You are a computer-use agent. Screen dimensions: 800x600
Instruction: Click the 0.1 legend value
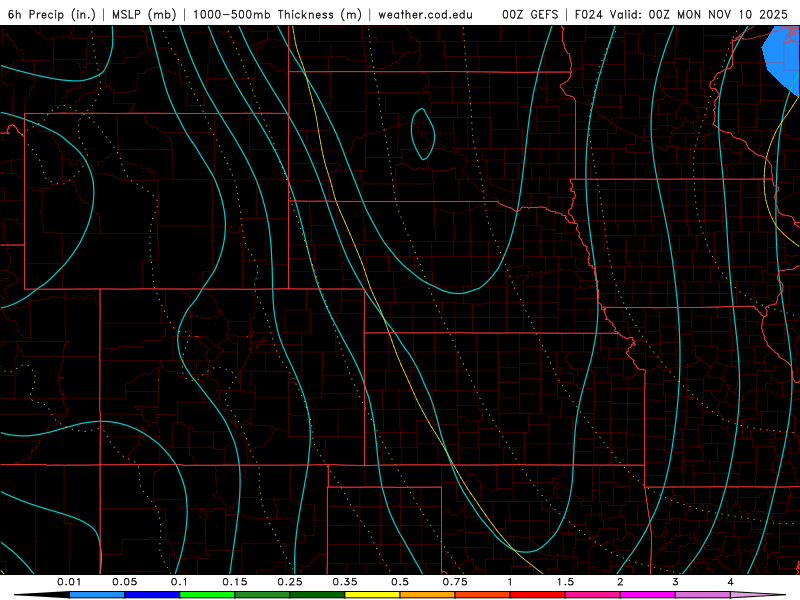(179, 582)
